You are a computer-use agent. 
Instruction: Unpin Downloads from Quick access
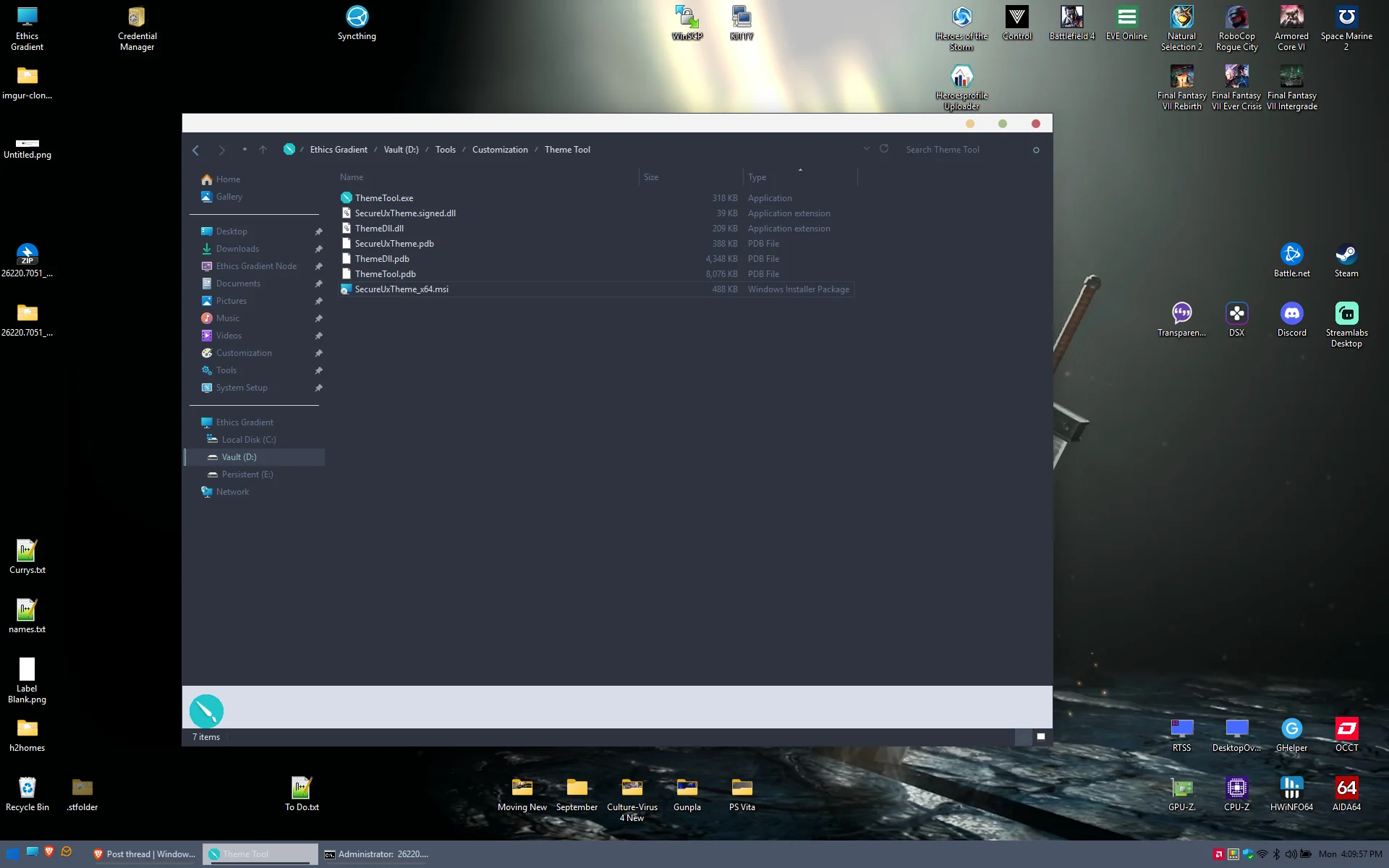(318, 249)
